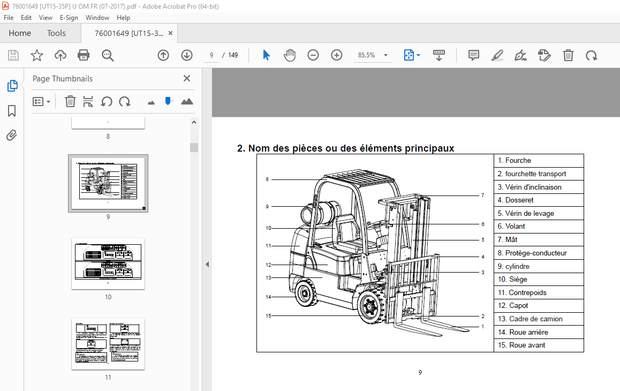Open Attachments paperclip panel
Viewport: 620px width, 391px height.
[x=12, y=136]
